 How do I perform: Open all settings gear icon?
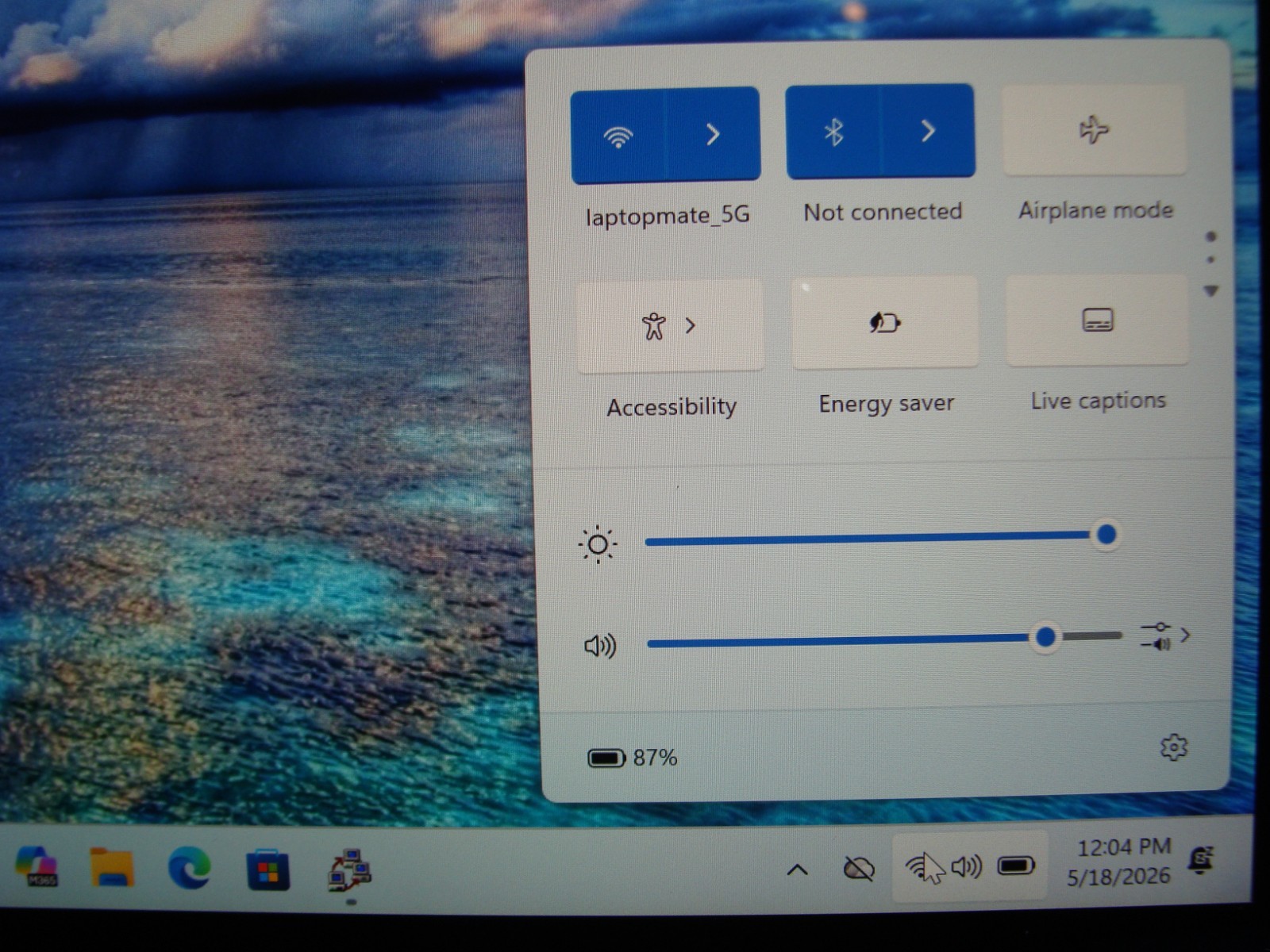point(1173,747)
